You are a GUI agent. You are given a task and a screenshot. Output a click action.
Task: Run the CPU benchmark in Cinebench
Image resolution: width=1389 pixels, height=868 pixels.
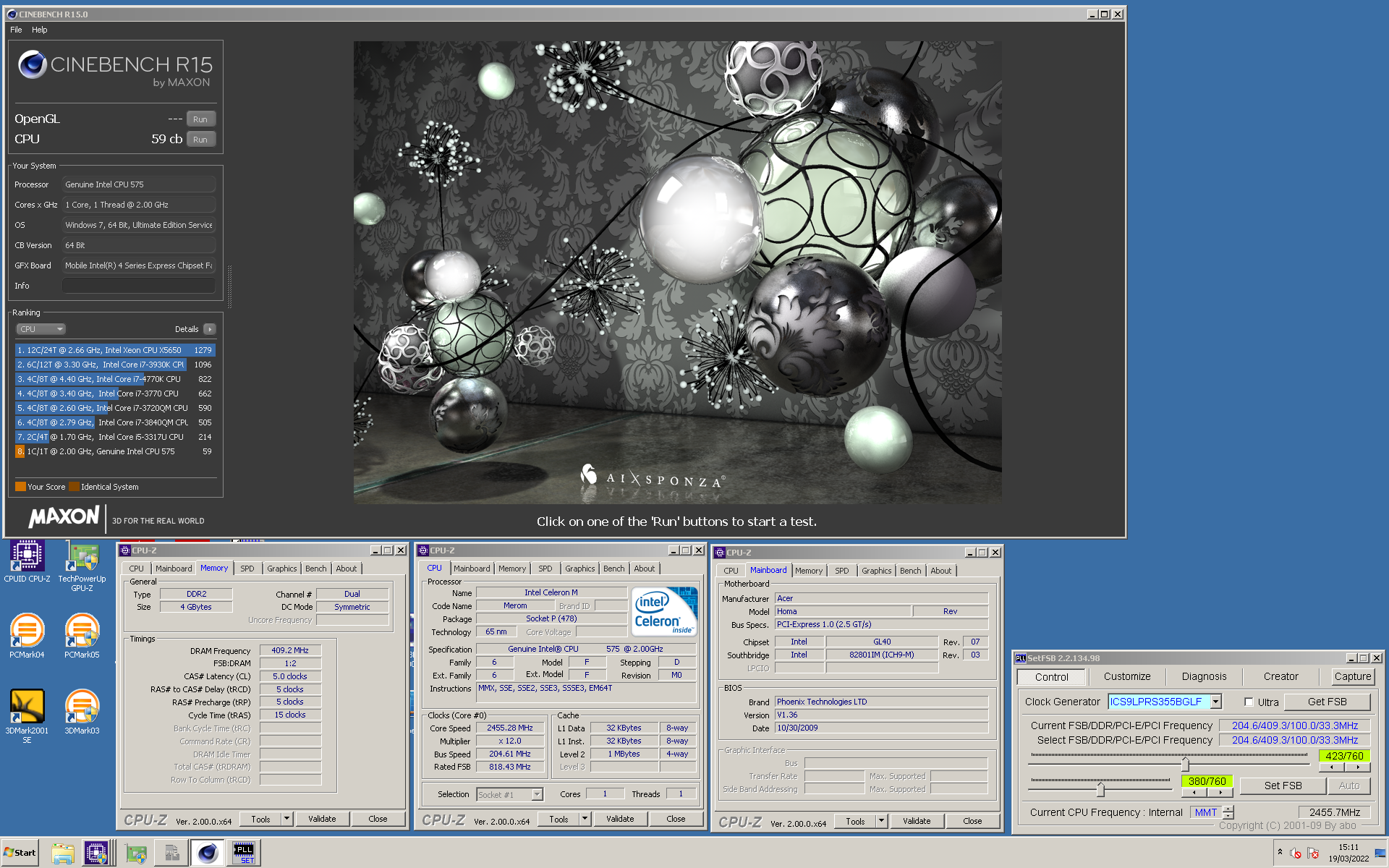pos(201,140)
